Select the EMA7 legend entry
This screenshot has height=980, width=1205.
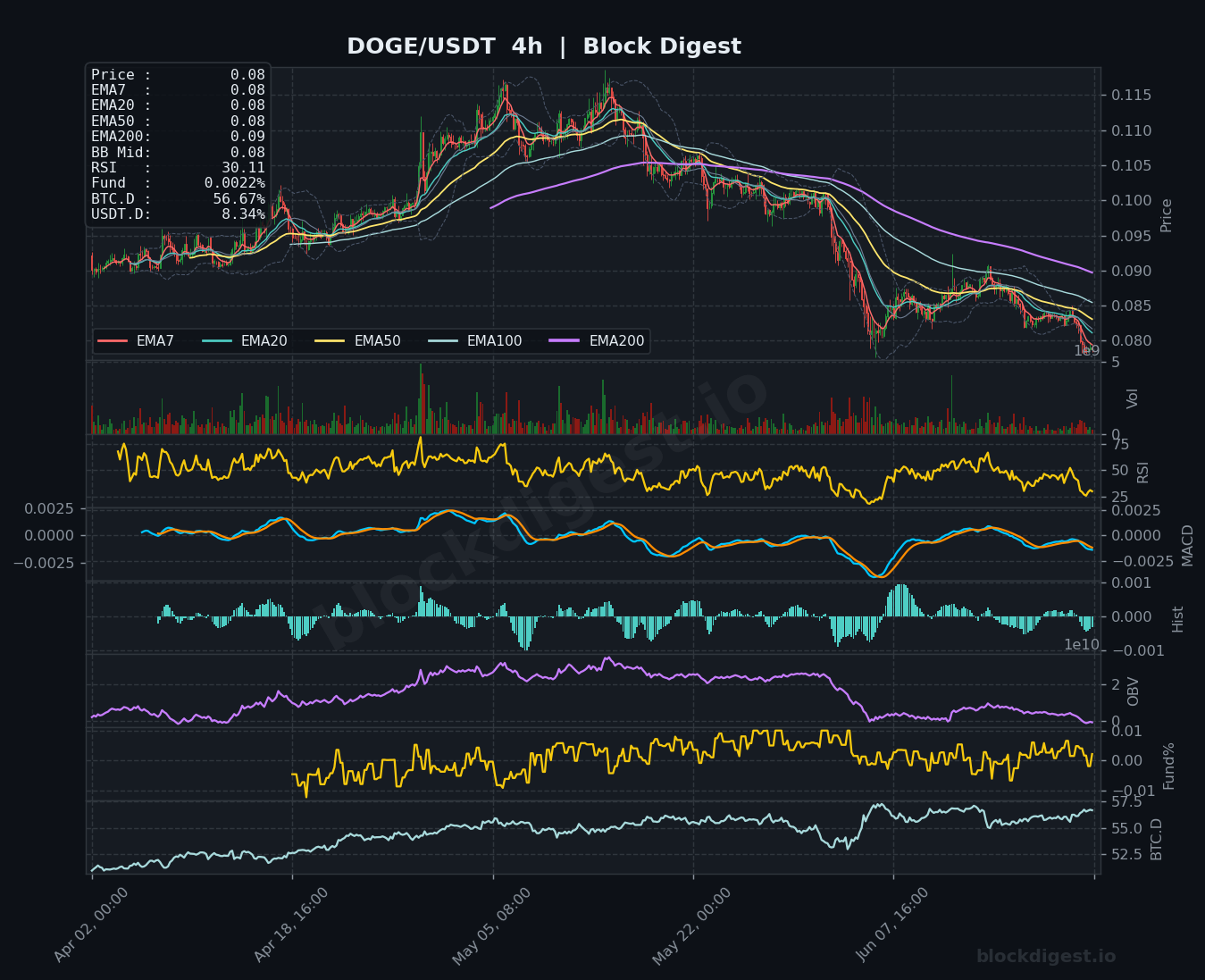click(x=136, y=341)
